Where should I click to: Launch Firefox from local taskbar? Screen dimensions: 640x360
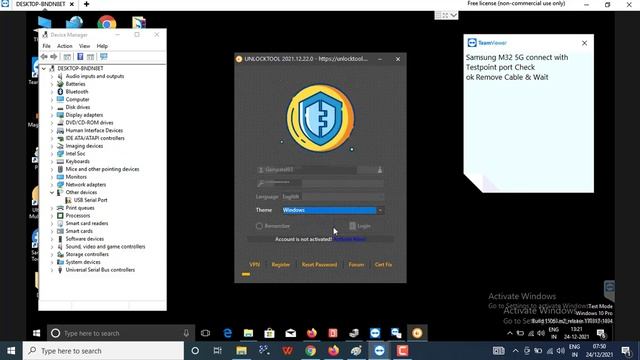[333, 351]
